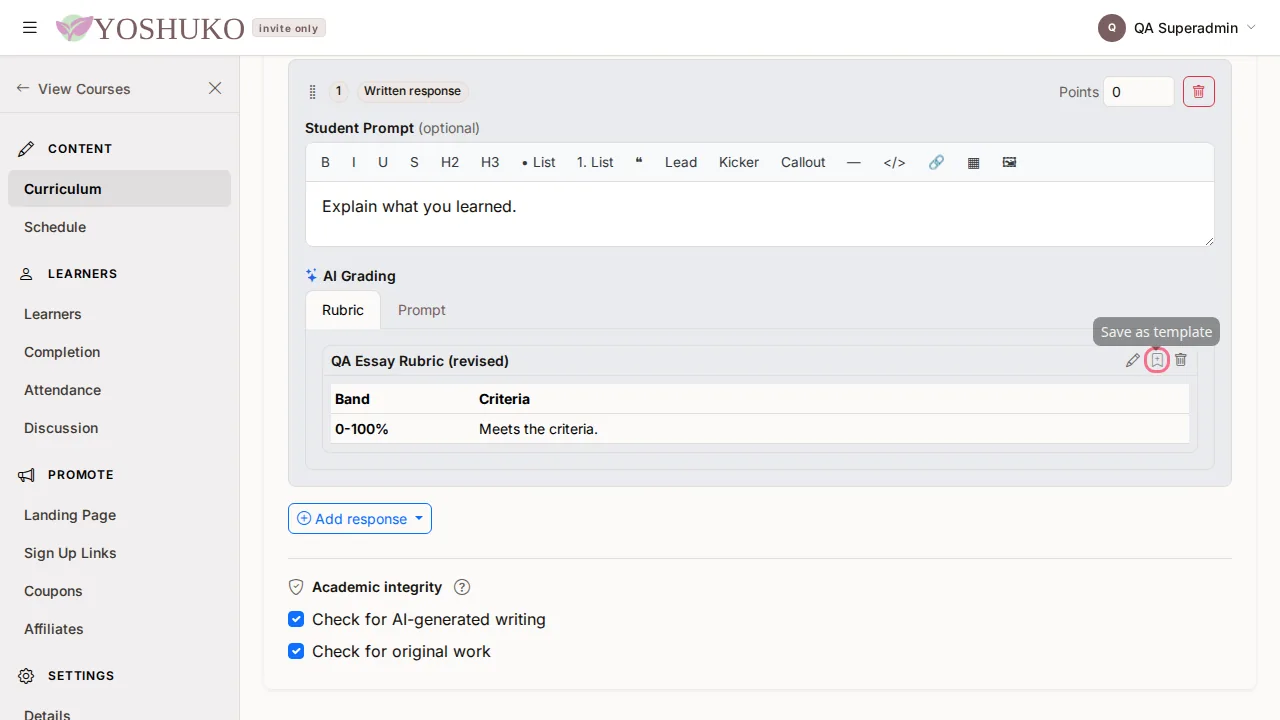Focus the Points input field

(1139, 92)
